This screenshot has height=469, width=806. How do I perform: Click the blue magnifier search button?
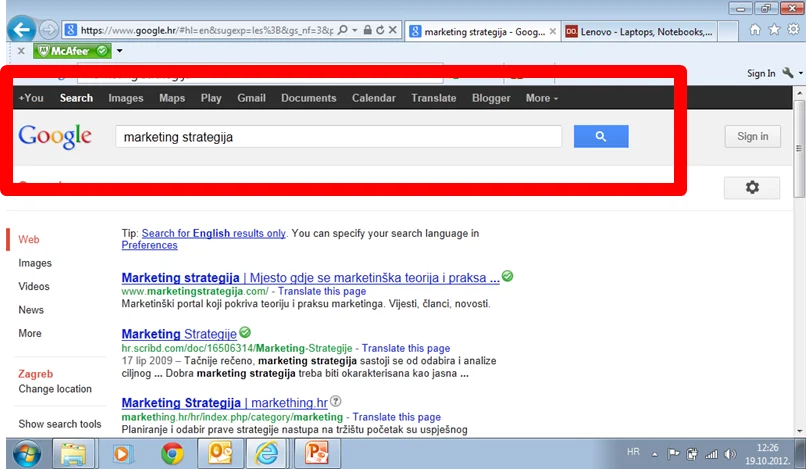click(601, 136)
